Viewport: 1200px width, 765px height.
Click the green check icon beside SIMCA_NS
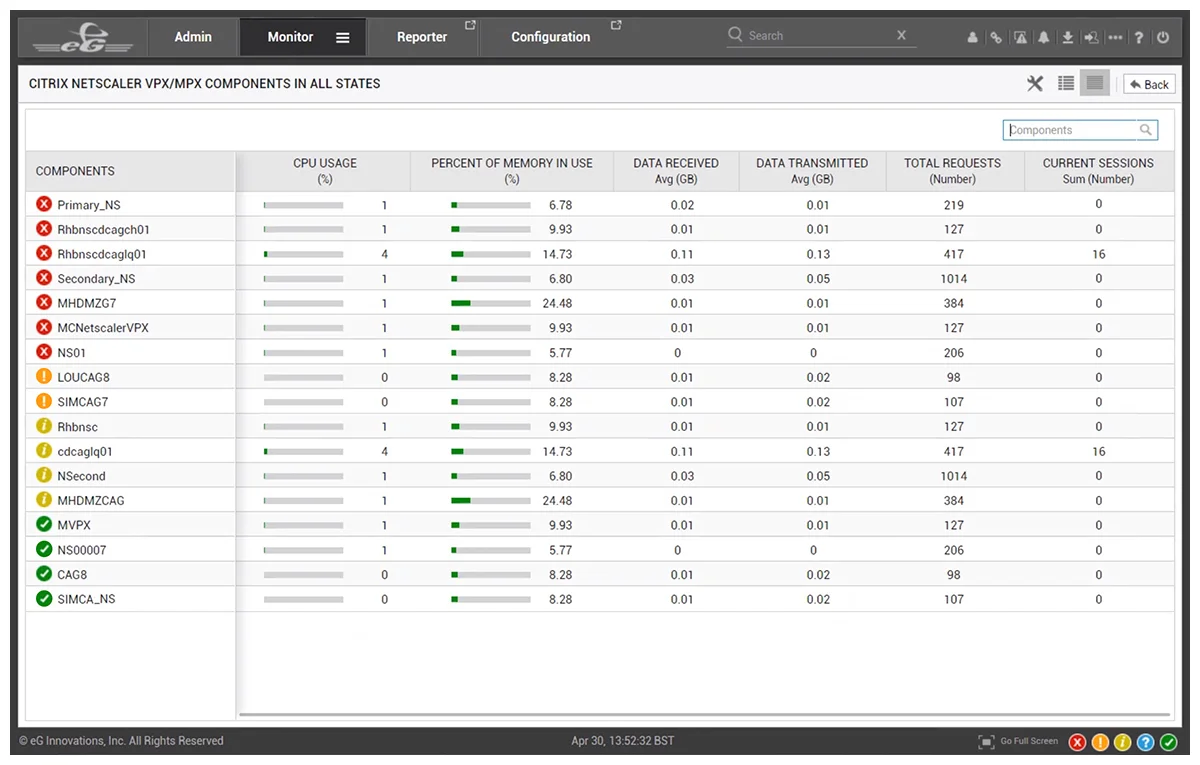(x=44, y=598)
